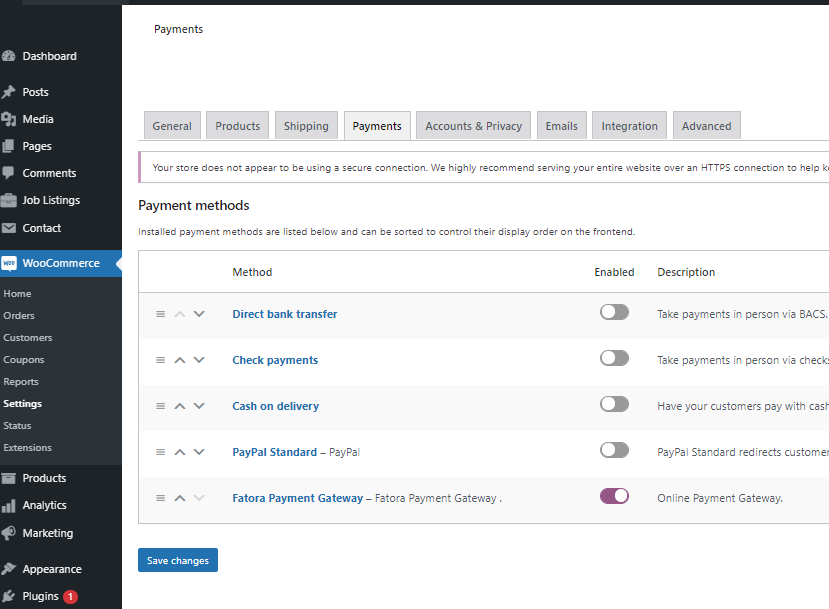
Task: Grab the drag handle for Direct bank transfer
Action: coord(161,314)
